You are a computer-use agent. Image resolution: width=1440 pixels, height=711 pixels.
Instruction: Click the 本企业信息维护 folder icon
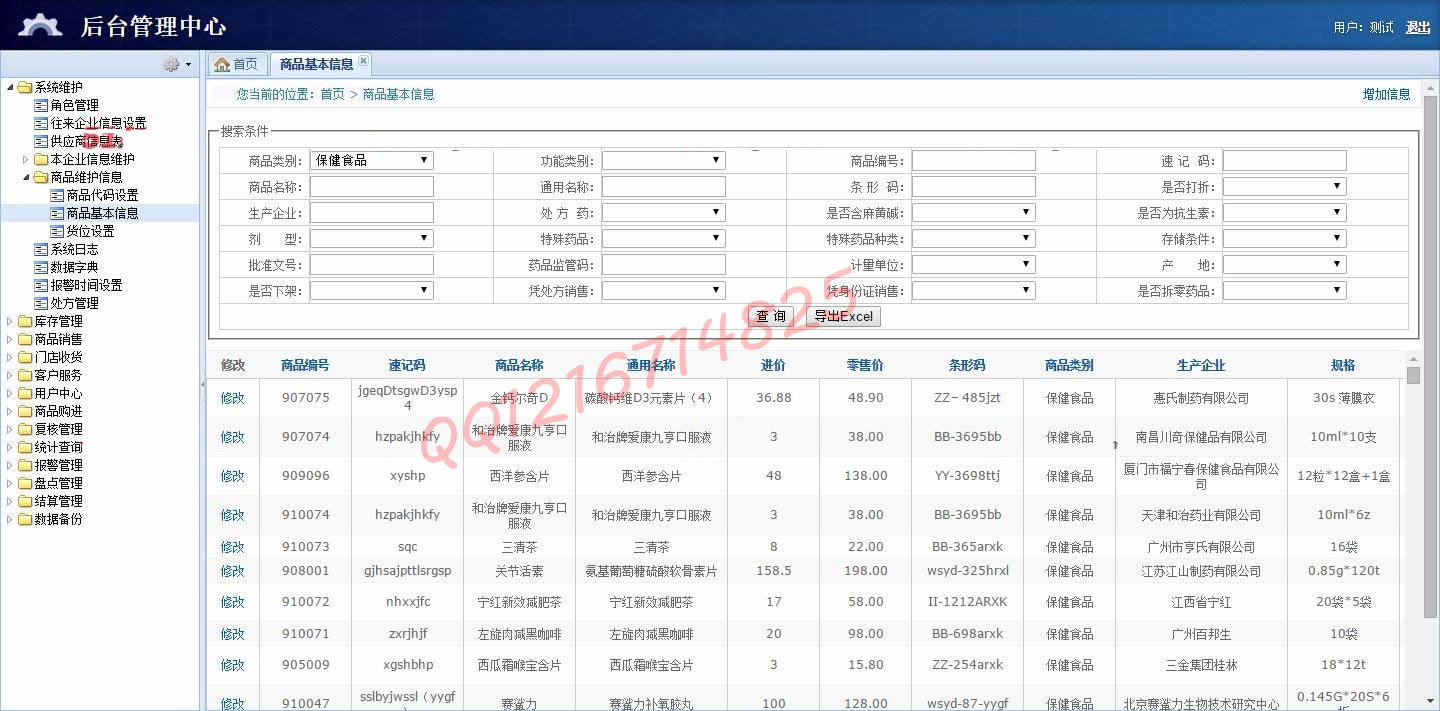click(41, 159)
